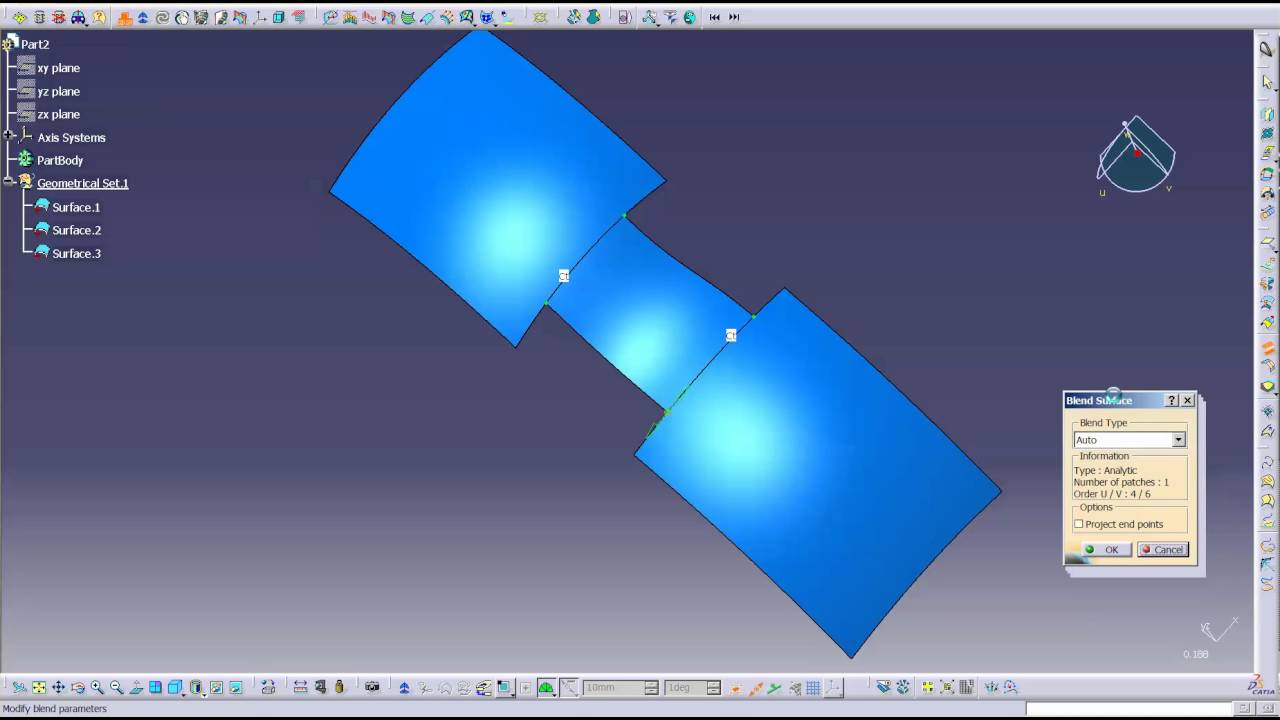Image resolution: width=1280 pixels, height=720 pixels.
Task: Click the continuity tag on left blend edge
Action: click(x=564, y=276)
